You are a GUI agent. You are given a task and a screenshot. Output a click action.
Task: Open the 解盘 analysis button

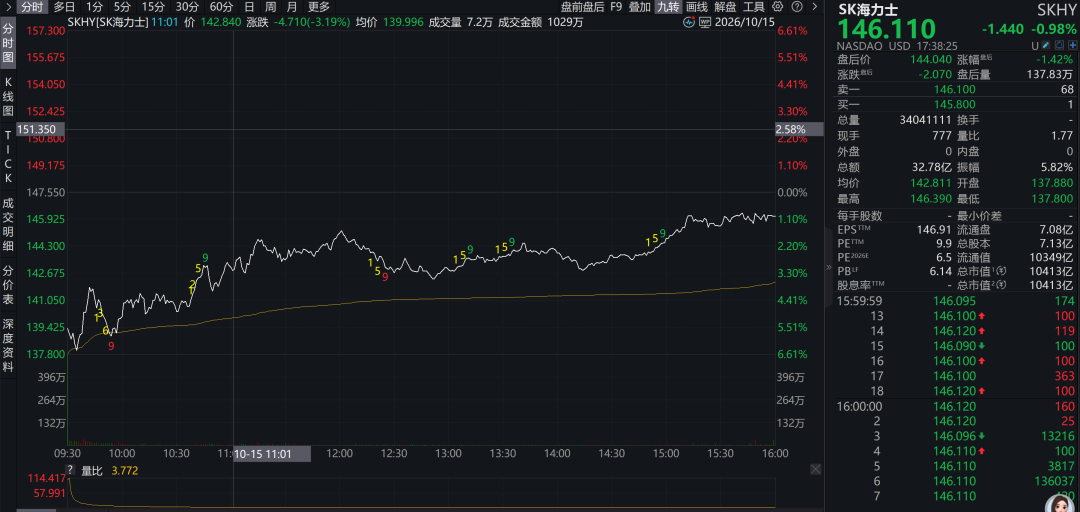[725, 7]
